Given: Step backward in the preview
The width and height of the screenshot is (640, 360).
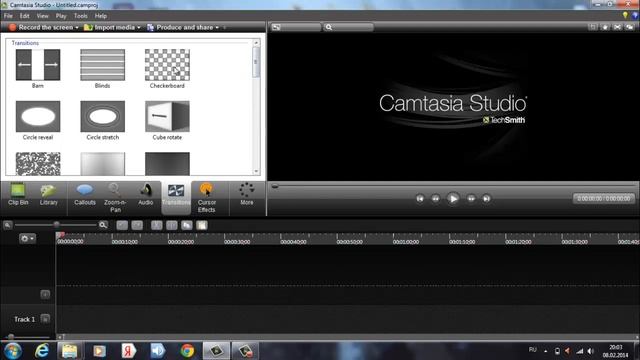Looking at the screenshot, I should [436, 199].
